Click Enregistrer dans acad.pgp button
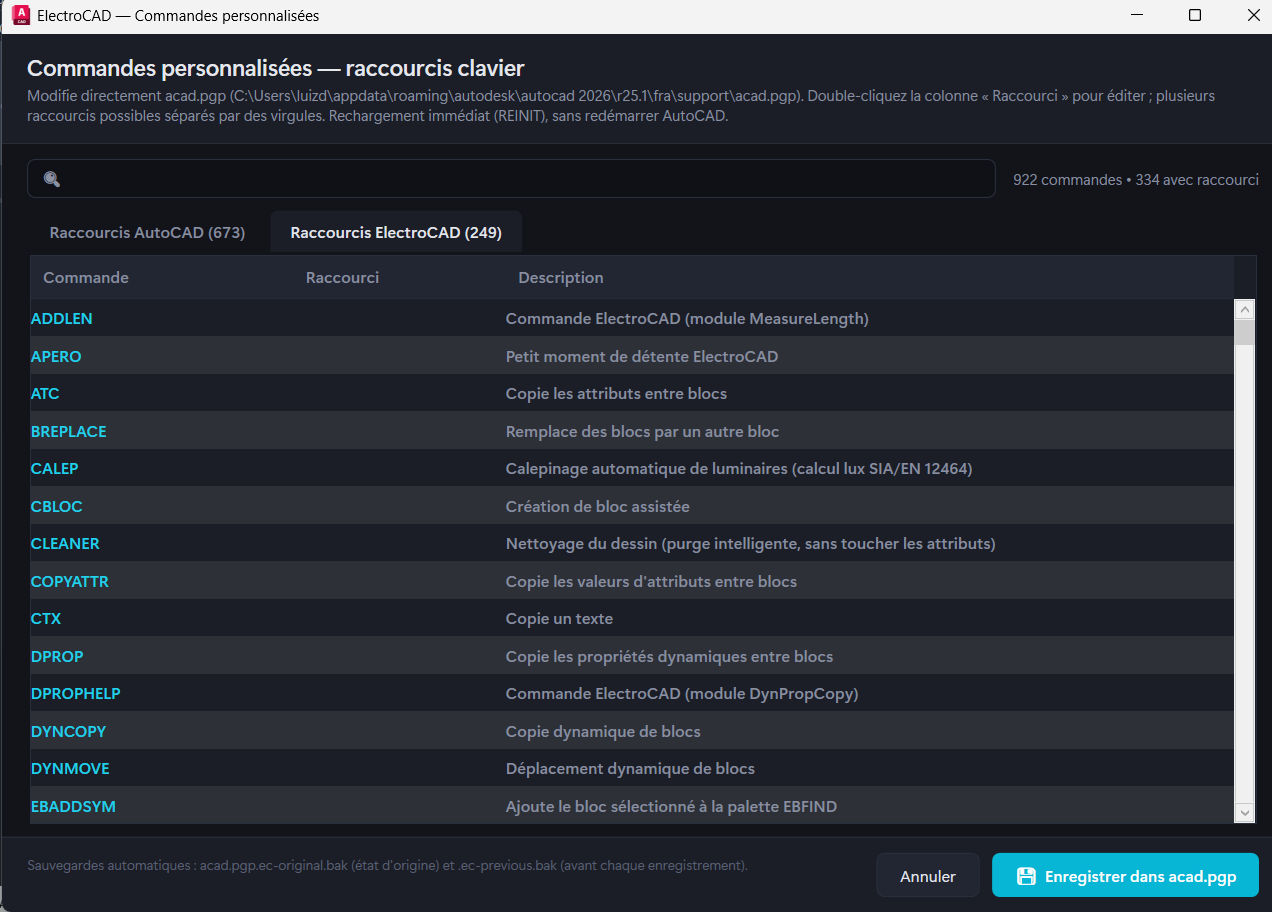This screenshot has height=912, width=1272. pos(1125,876)
